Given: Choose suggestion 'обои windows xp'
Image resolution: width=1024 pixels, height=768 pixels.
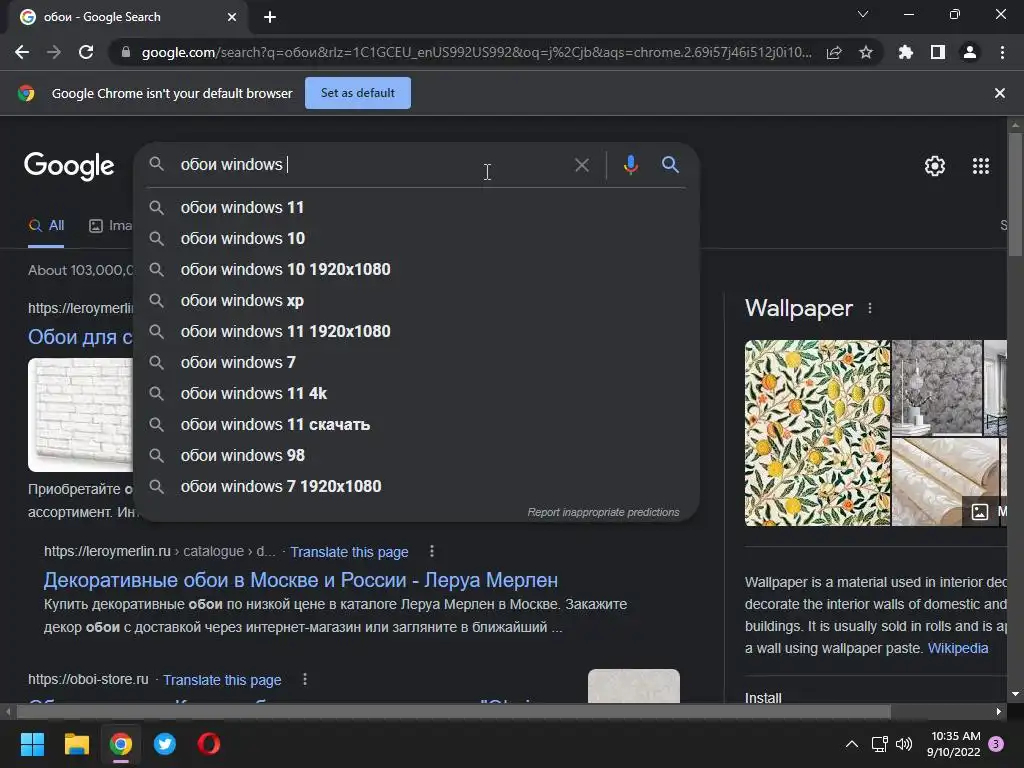Looking at the screenshot, I should point(417,300).
